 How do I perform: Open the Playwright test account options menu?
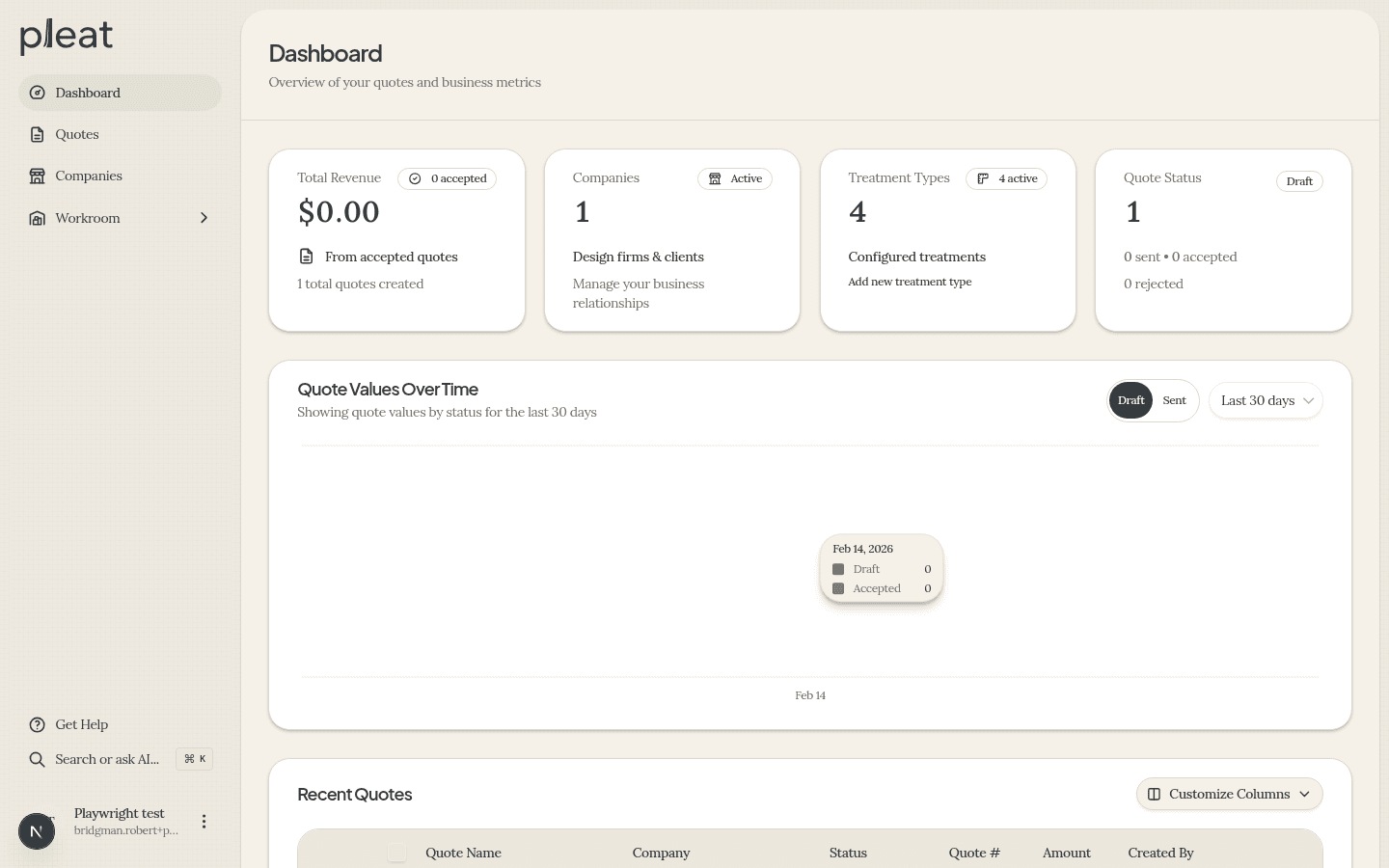[x=204, y=822]
